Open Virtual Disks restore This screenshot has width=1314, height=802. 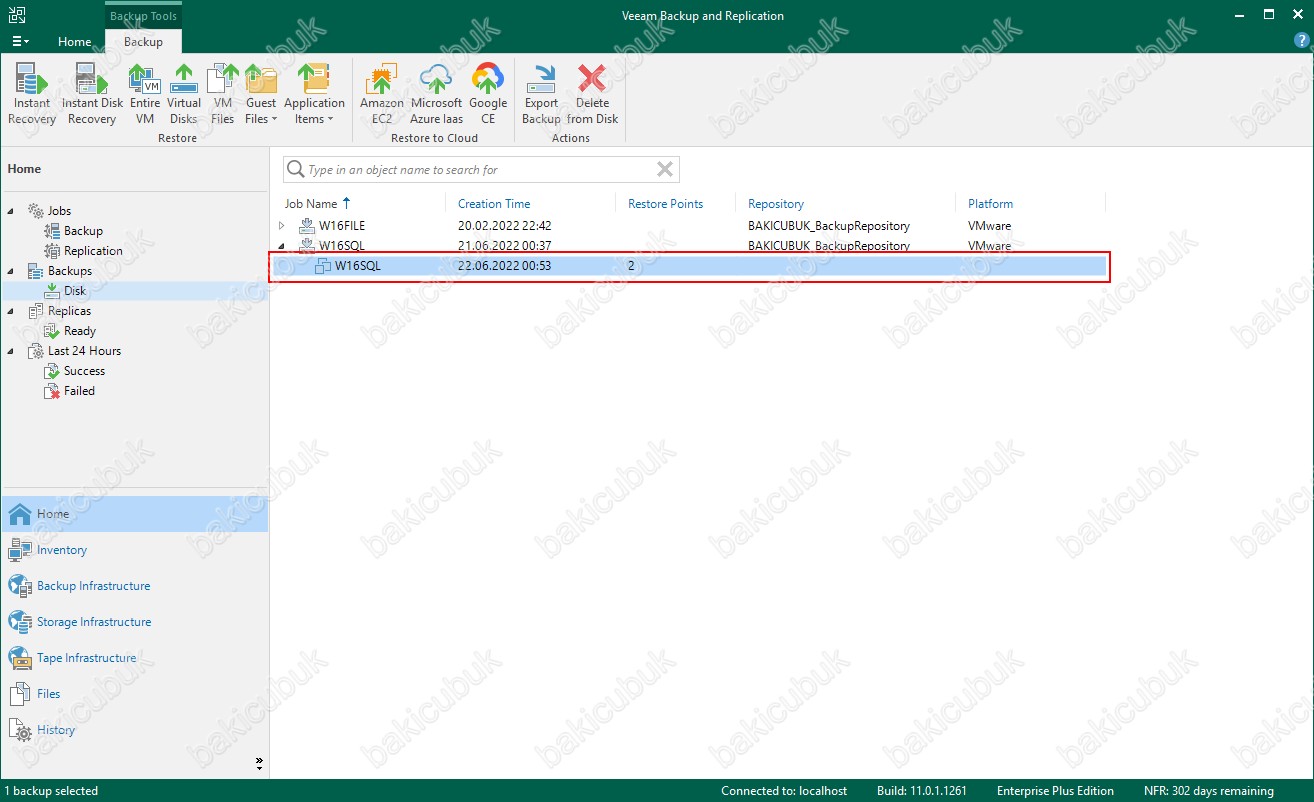click(184, 94)
